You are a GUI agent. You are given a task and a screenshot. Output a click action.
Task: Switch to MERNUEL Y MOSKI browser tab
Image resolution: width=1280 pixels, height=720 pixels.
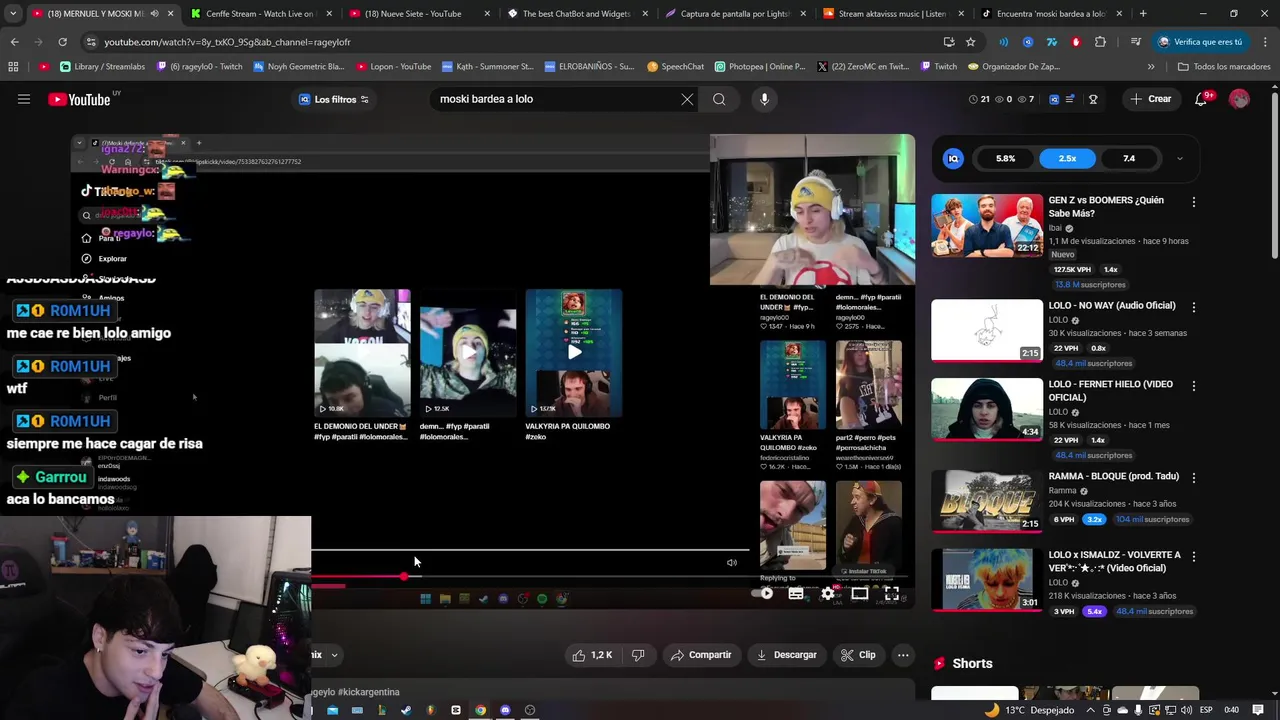pos(98,14)
